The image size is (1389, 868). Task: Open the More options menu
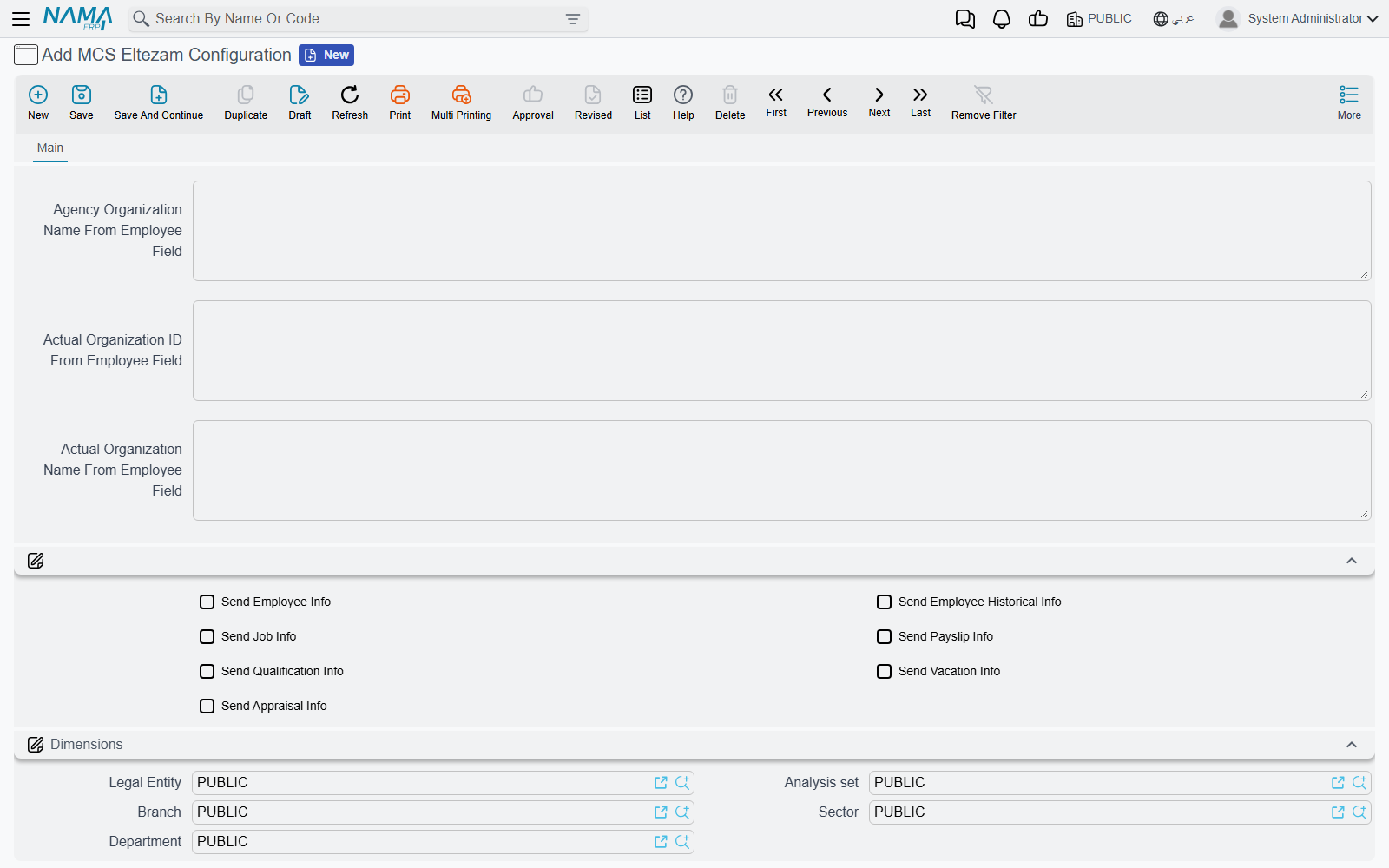[1349, 102]
